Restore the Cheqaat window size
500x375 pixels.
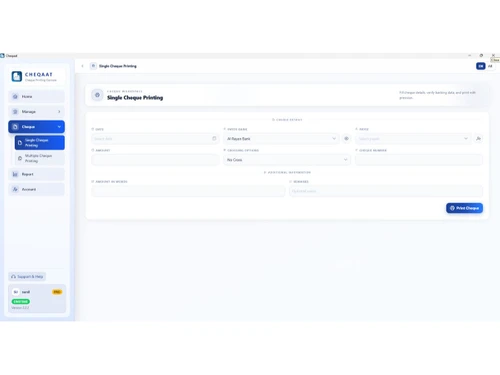point(481,55)
